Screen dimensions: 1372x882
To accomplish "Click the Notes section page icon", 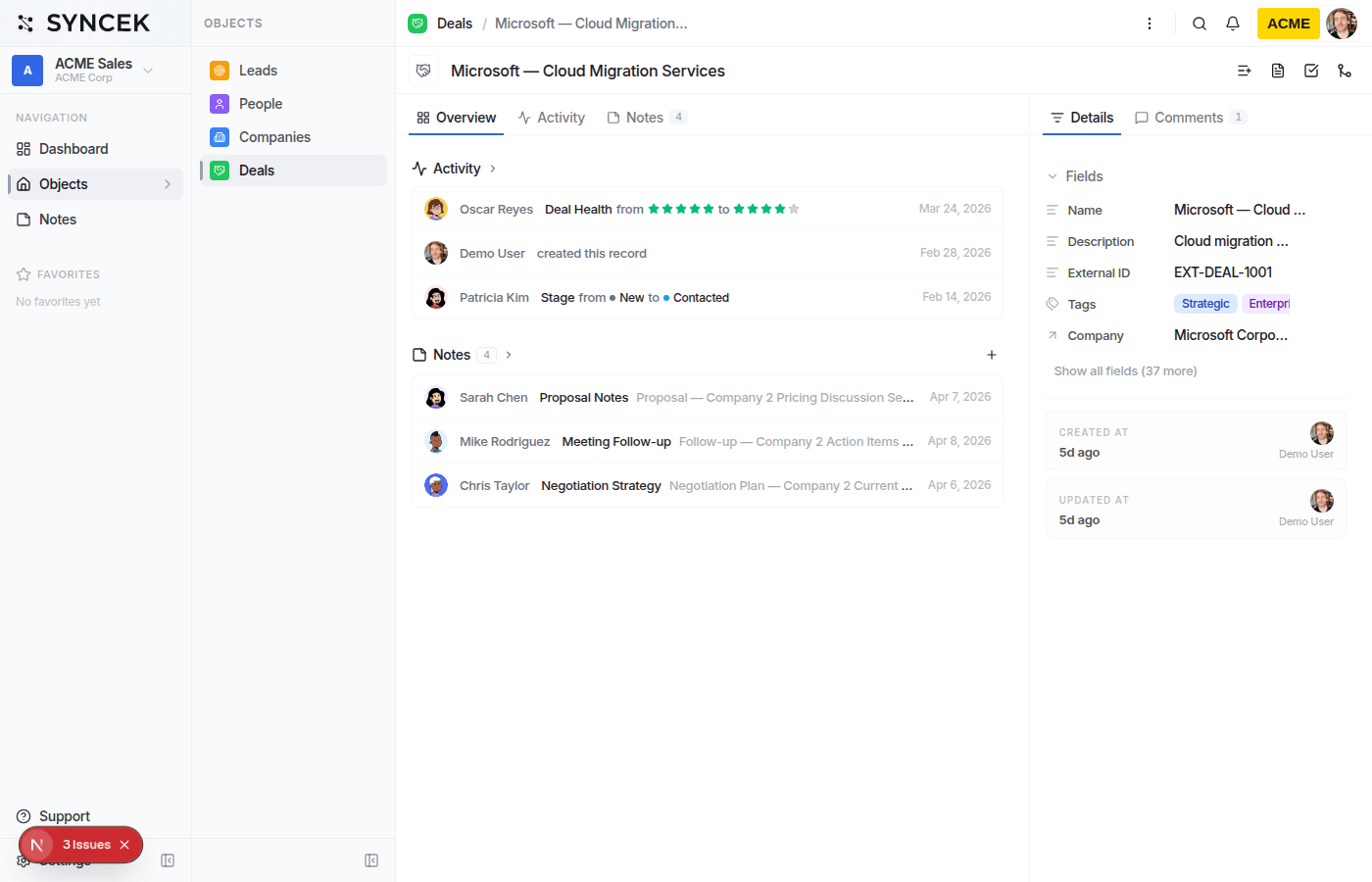I will coord(419,355).
